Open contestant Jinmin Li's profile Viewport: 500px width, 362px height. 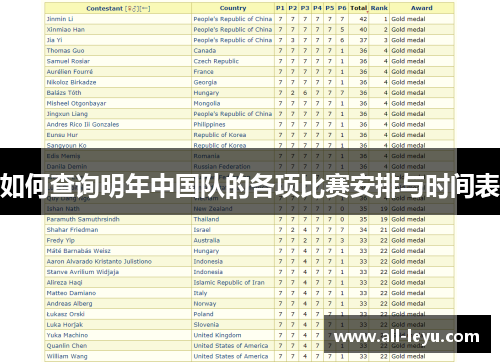tap(60, 19)
